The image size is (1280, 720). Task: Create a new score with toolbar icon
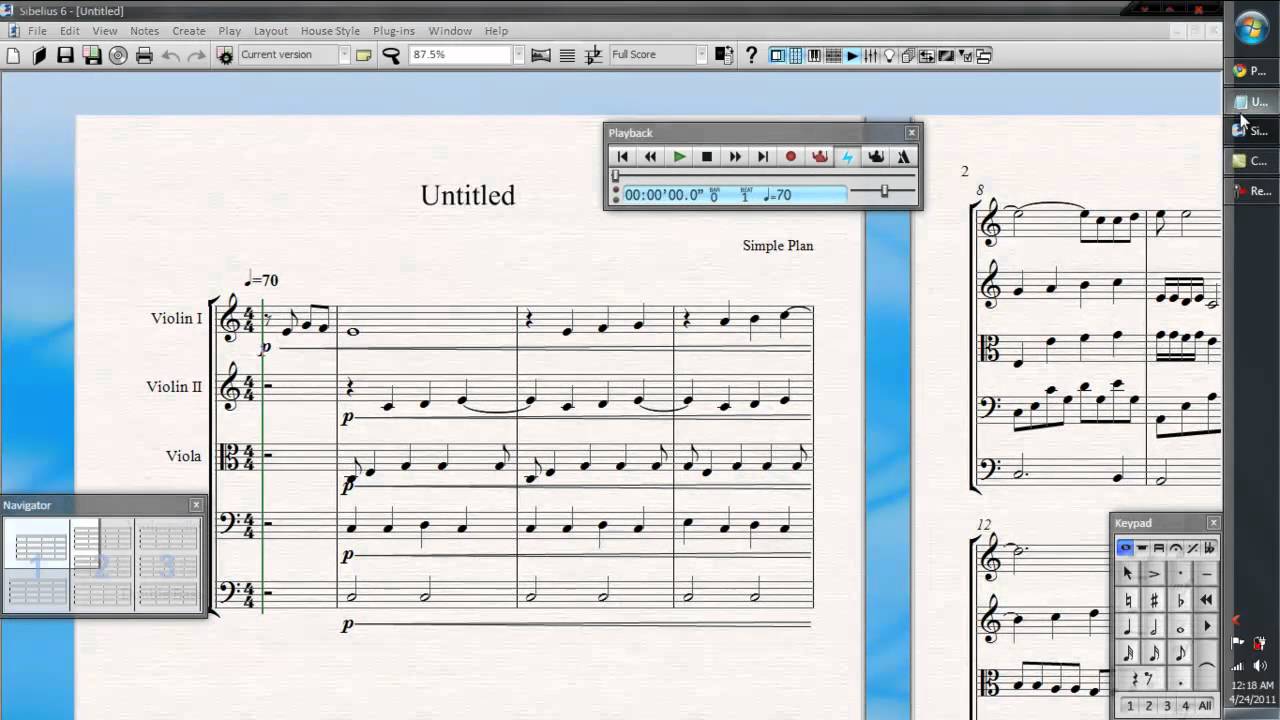(x=13, y=55)
